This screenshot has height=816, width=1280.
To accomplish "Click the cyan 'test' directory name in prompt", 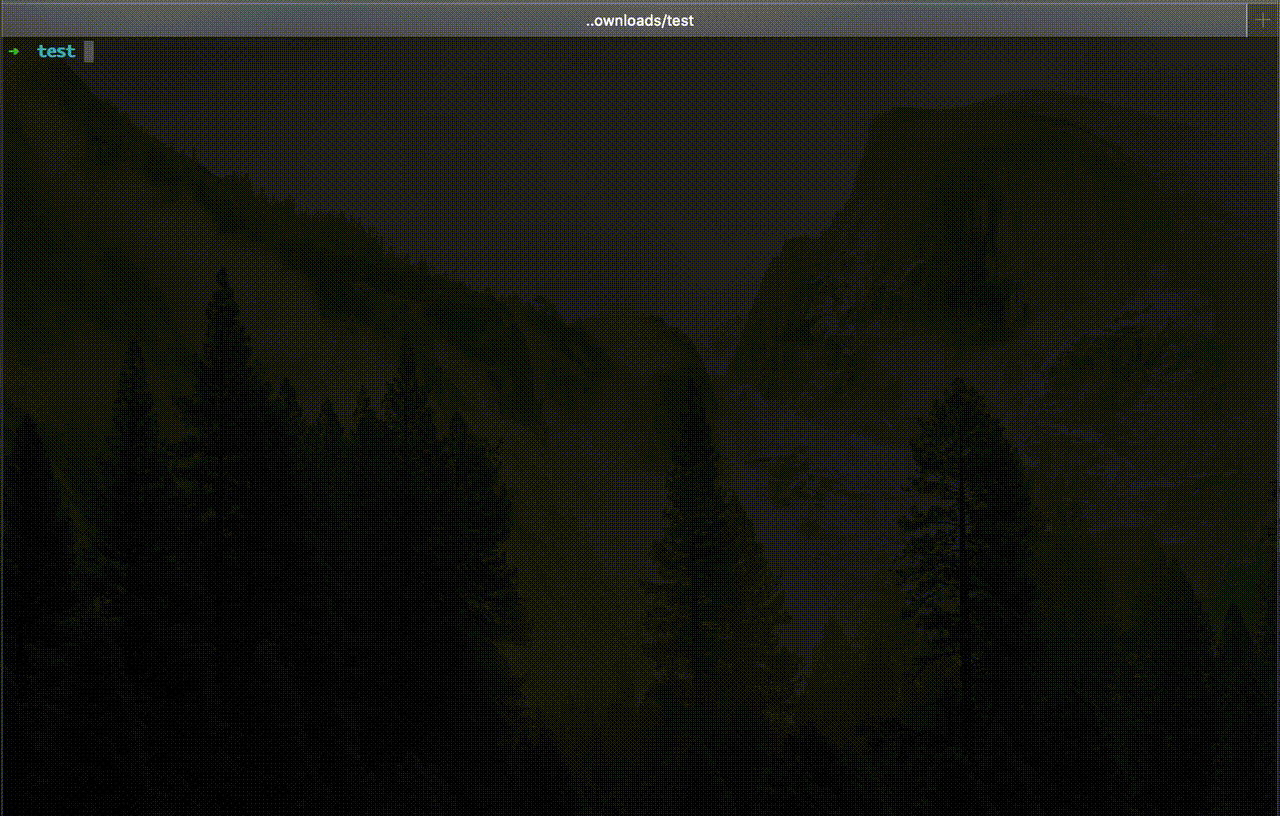I will click(x=56, y=51).
